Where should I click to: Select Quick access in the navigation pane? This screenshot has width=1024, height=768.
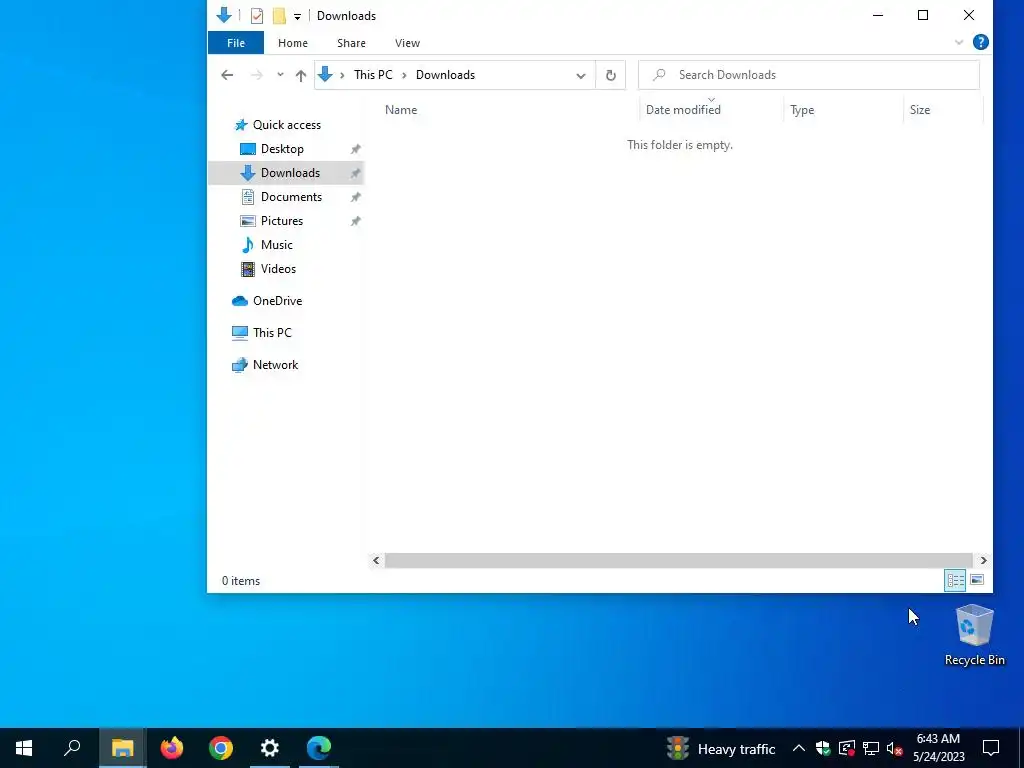[x=286, y=125]
